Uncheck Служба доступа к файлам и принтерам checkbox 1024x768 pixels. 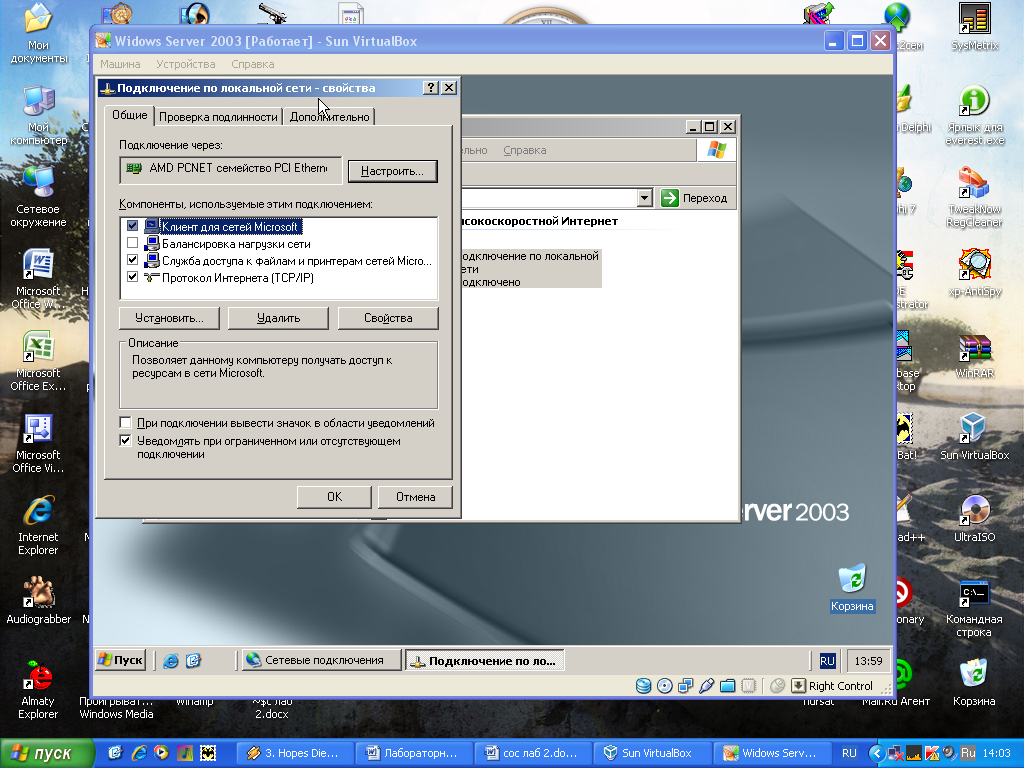[x=133, y=260]
